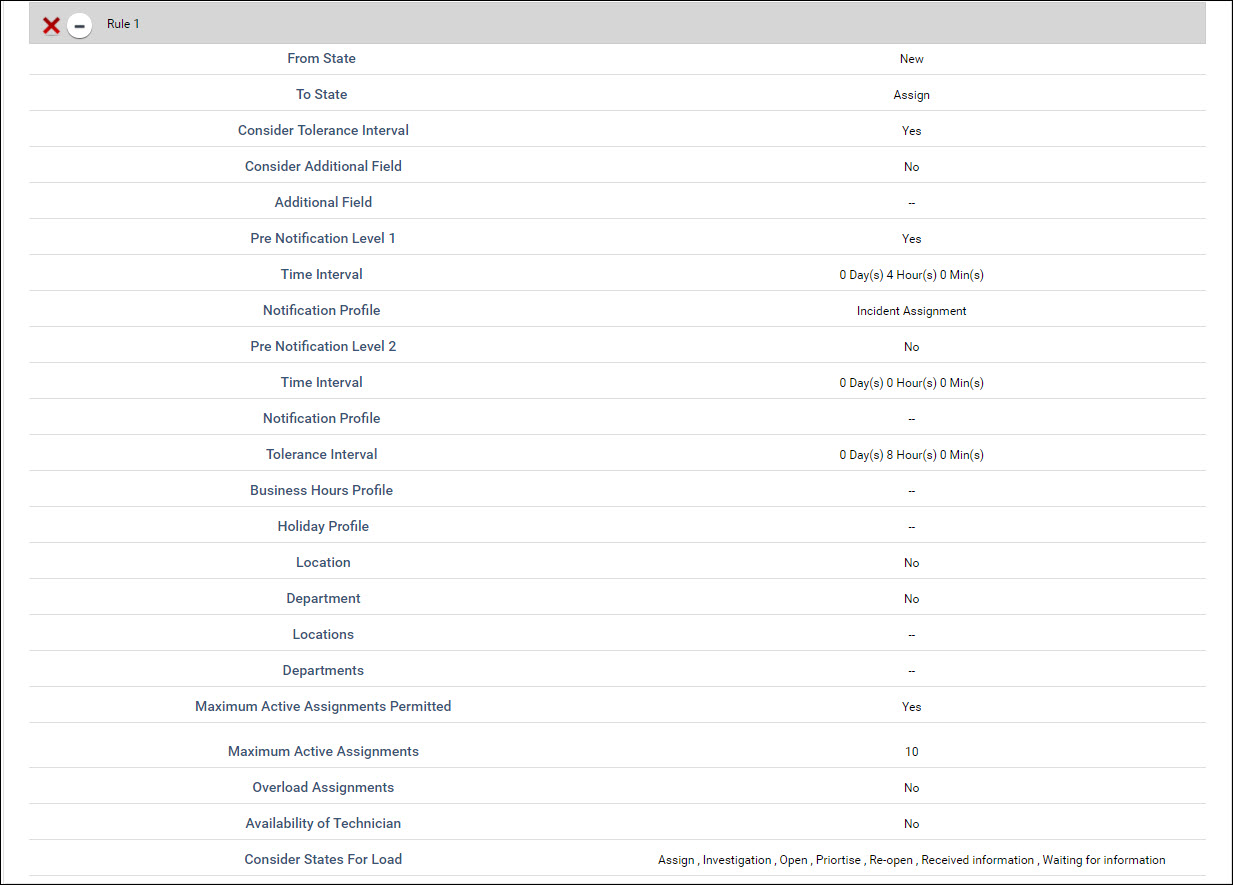Image resolution: width=1233 pixels, height=885 pixels.
Task: Select the Overload Assignments label
Action: click(x=323, y=788)
